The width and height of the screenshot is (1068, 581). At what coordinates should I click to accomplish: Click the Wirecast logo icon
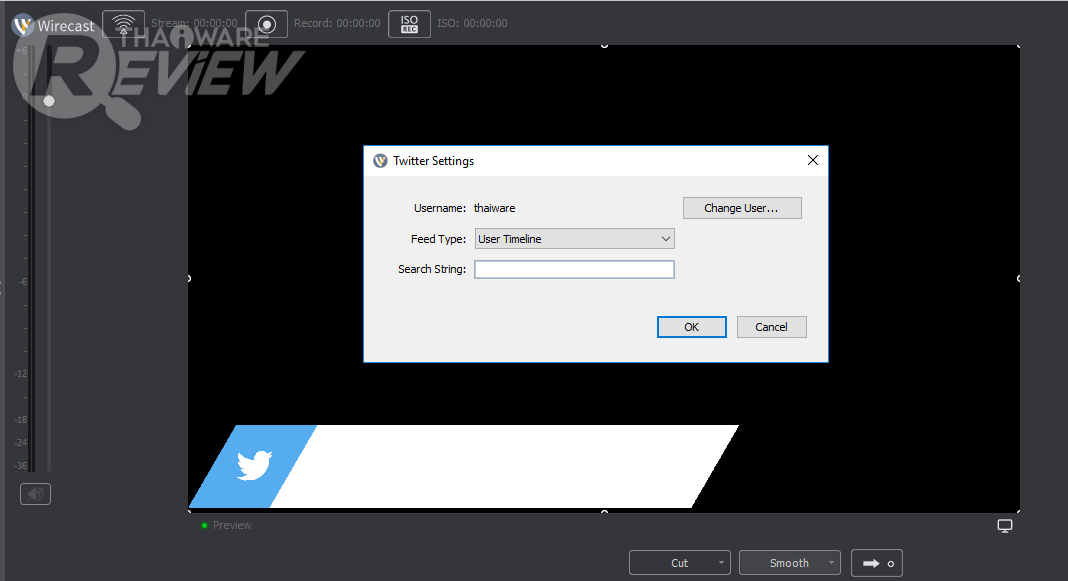coord(23,25)
